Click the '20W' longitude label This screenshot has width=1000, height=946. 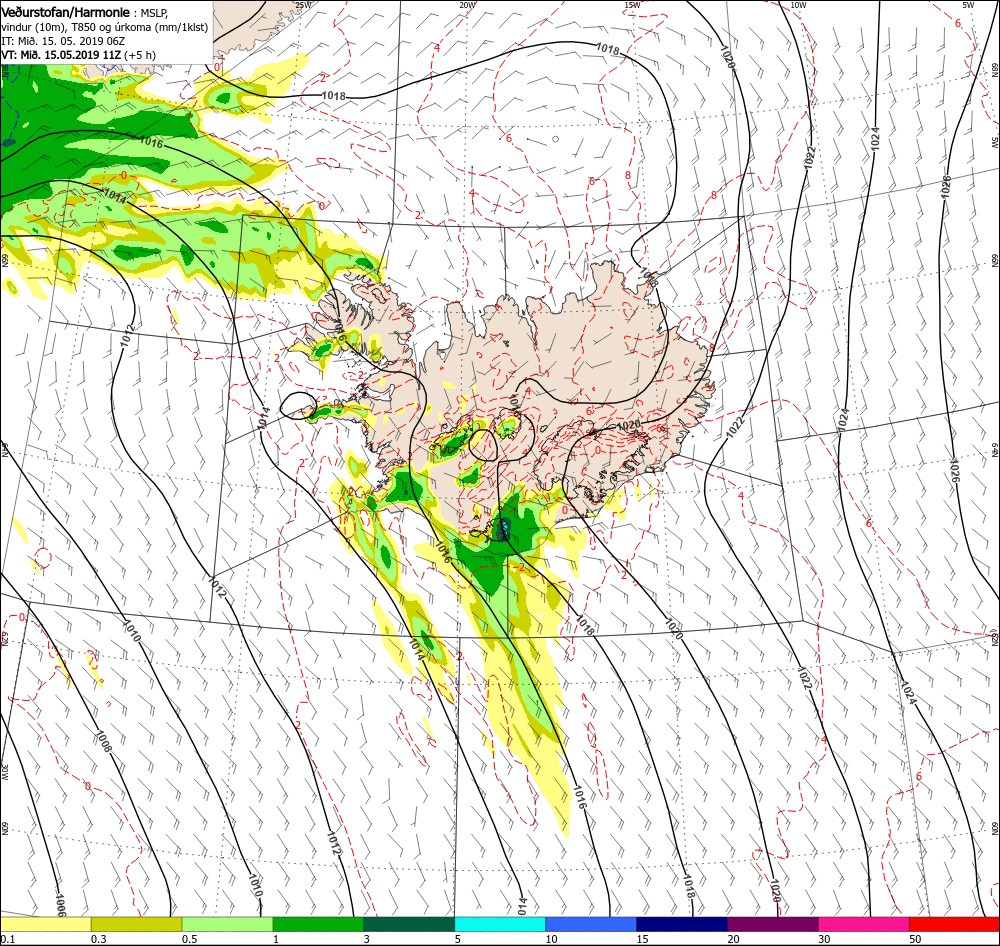467,5
